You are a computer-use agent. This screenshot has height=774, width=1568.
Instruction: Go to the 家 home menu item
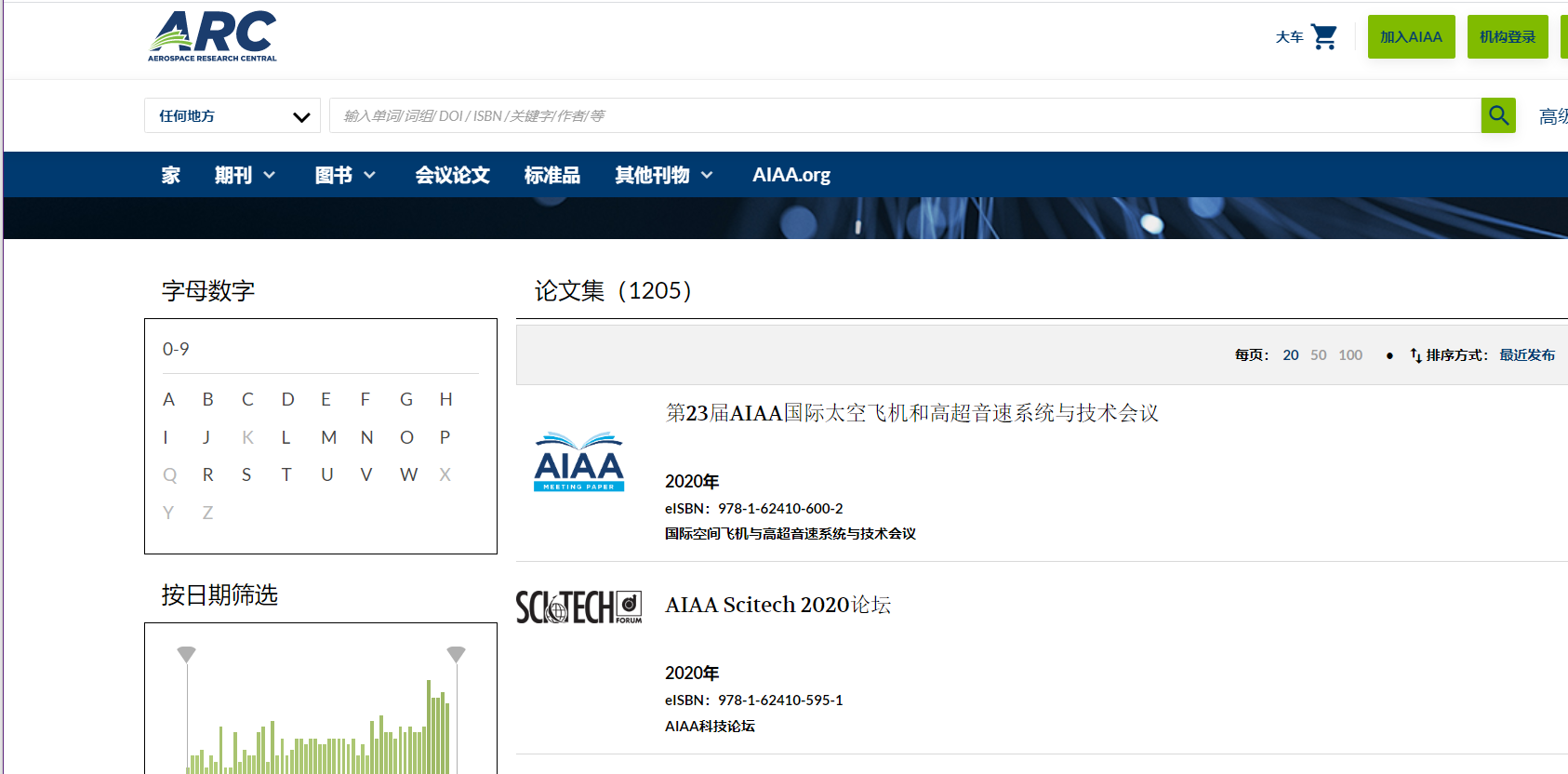tap(171, 175)
